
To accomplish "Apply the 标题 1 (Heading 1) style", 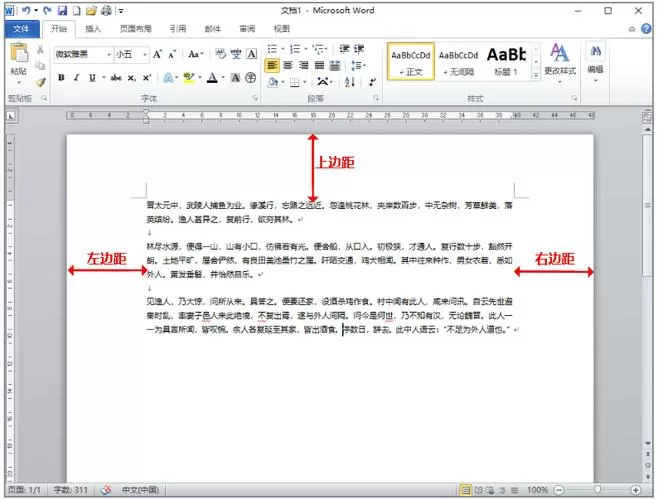I will [506, 61].
